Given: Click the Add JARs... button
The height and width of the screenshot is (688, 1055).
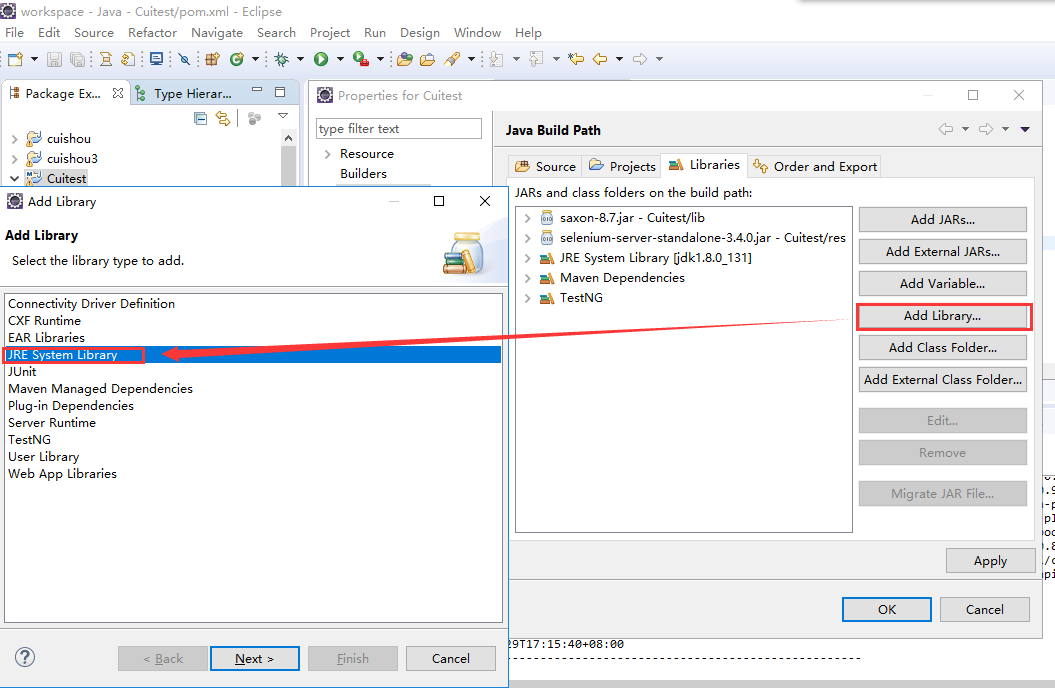Looking at the screenshot, I should 943,219.
